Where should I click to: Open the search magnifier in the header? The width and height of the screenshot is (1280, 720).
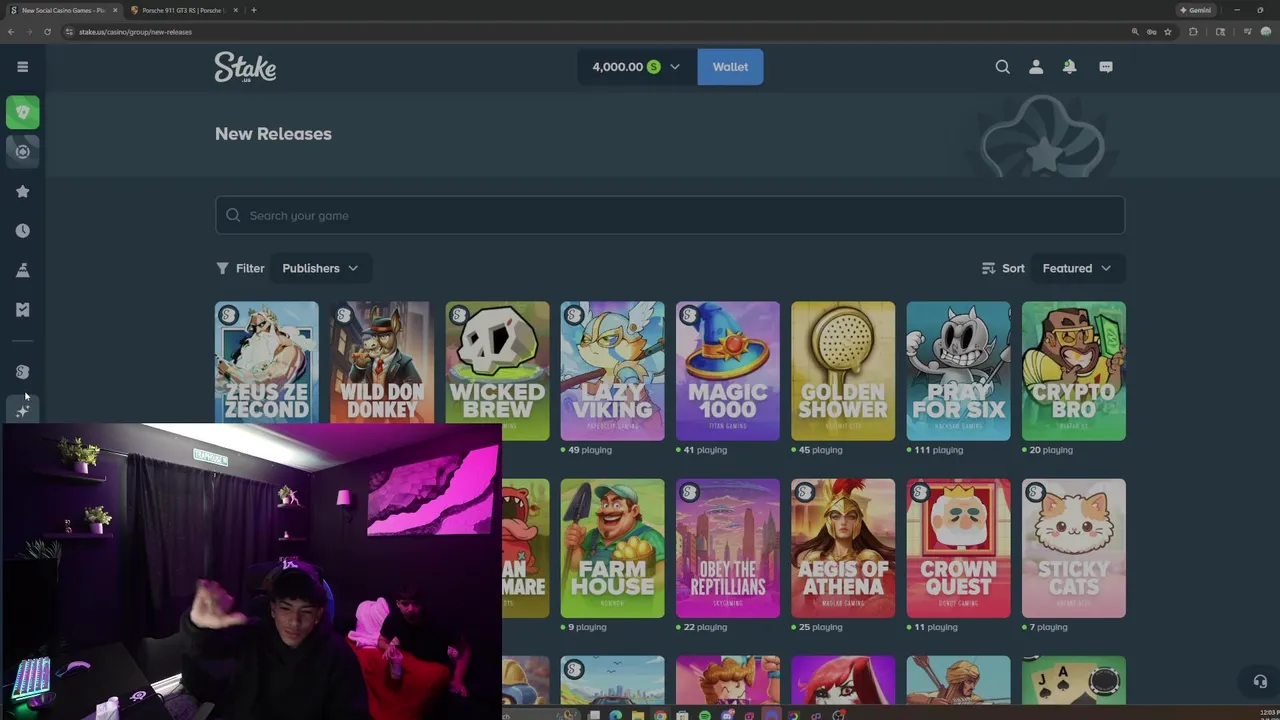(x=1002, y=67)
